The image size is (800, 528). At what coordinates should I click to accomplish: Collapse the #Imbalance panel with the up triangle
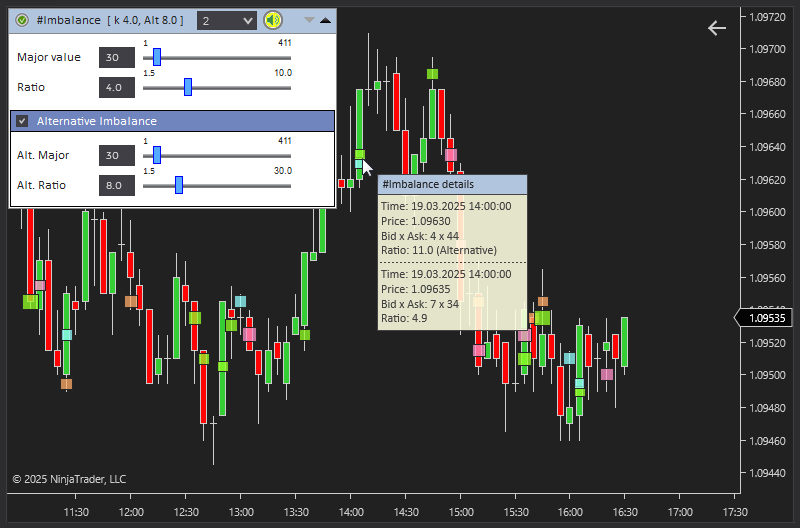pos(324,20)
